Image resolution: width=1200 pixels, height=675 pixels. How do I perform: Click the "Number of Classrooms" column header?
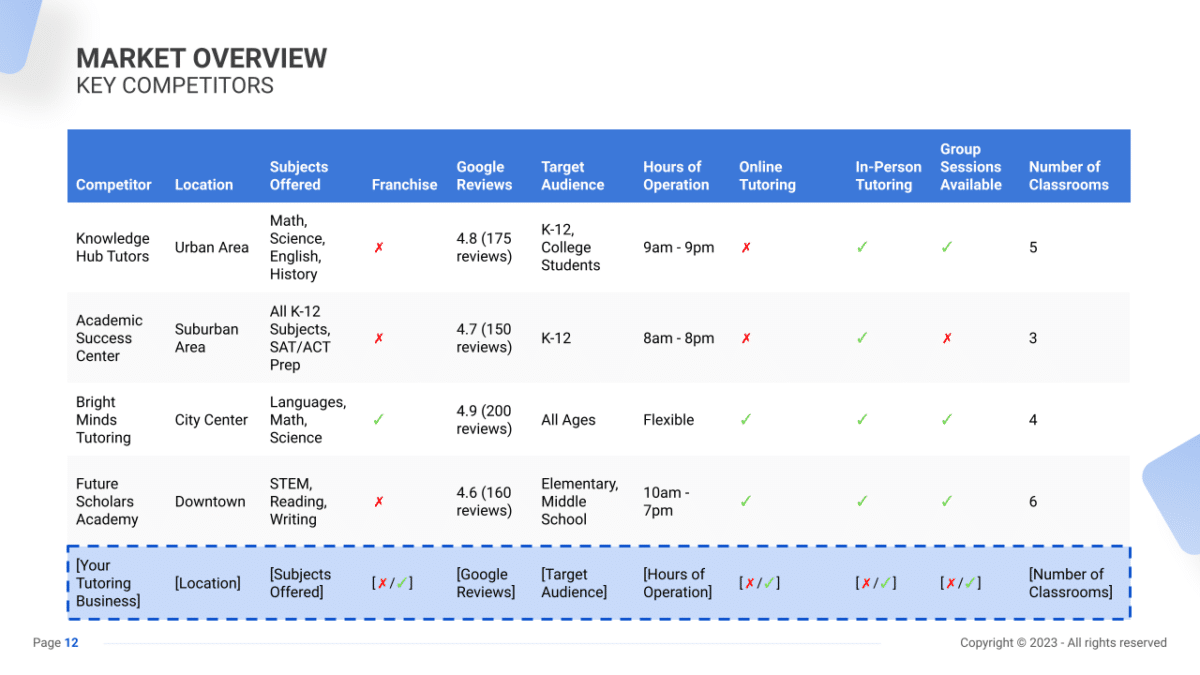pos(1069,176)
